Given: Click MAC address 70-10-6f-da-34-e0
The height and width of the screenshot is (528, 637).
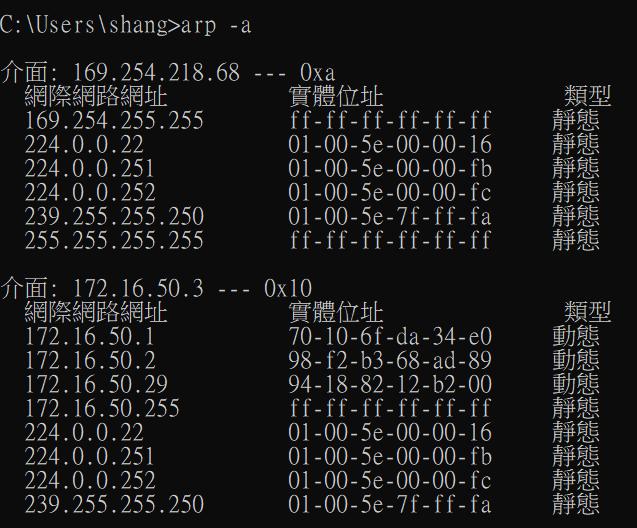Looking at the screenshot, I should pyautogui.click(x=390, y=337).
